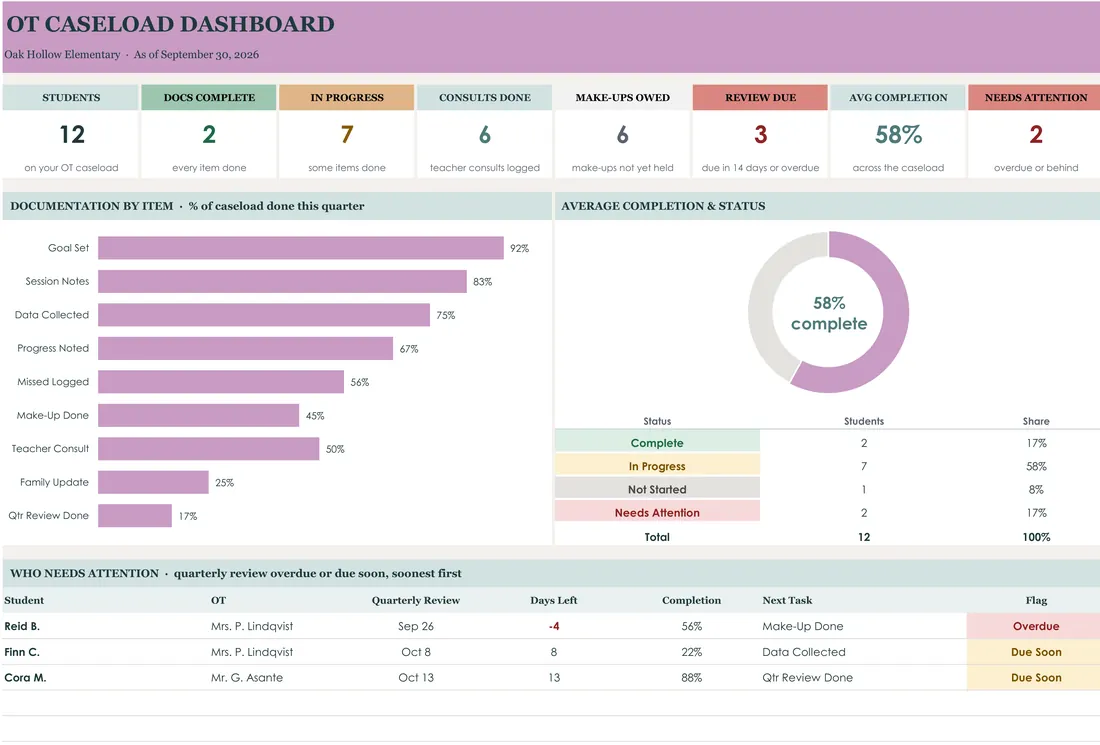Click the 'teacher consults logged' caption
This screenshot has width=1100, height=745.
(485, 168)
